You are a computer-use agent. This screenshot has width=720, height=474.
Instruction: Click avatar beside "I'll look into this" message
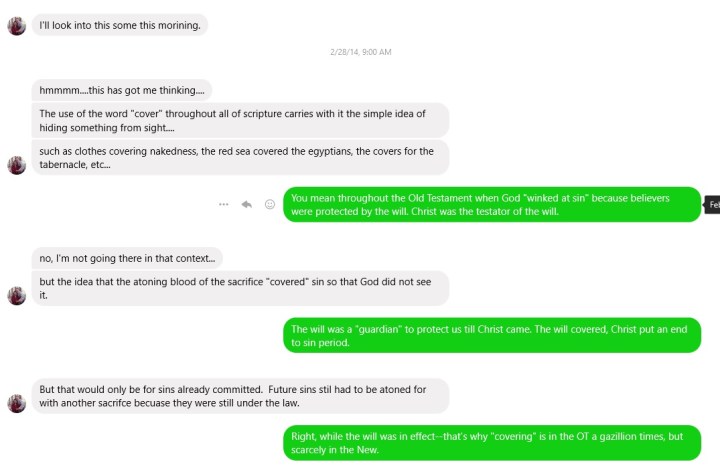(x=16, y=25)
